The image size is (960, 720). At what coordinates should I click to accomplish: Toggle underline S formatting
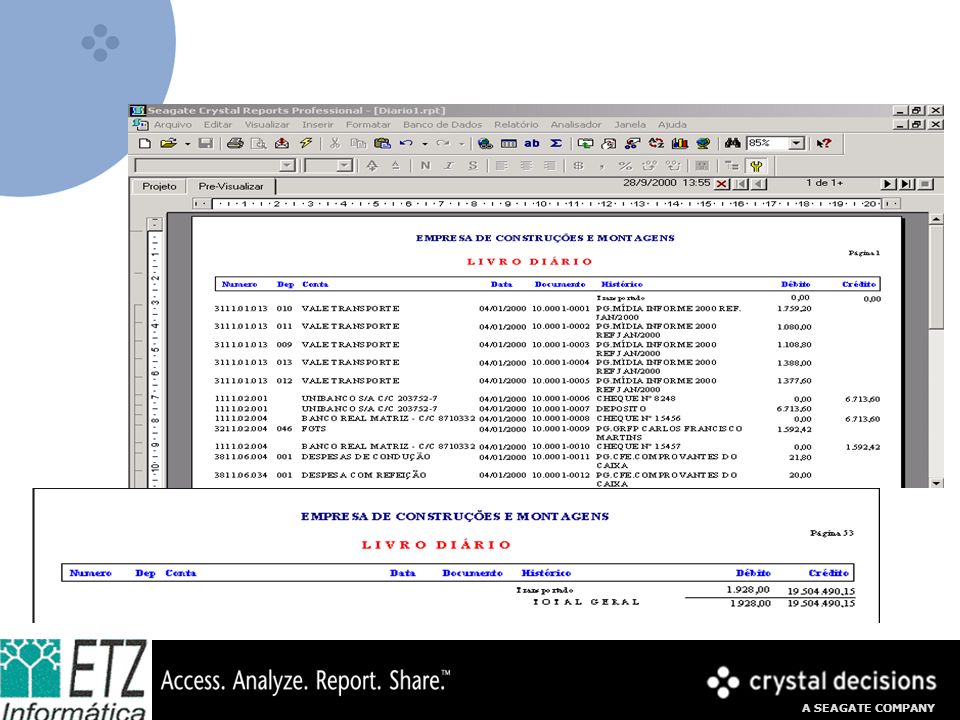pyautogui.click(x=473, y=166)
